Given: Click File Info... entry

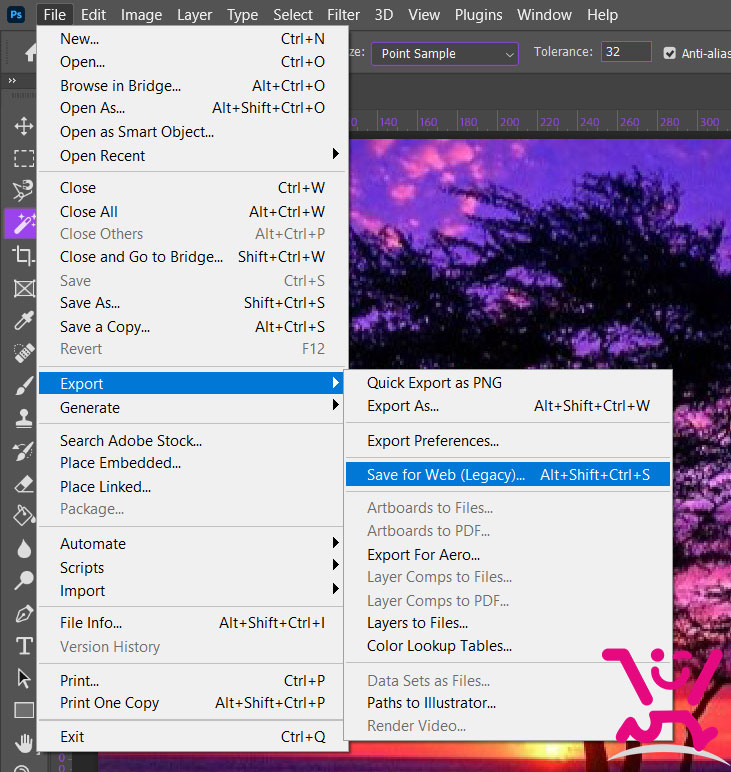Looking at the screenshot, I should click(x=192, y=623).
